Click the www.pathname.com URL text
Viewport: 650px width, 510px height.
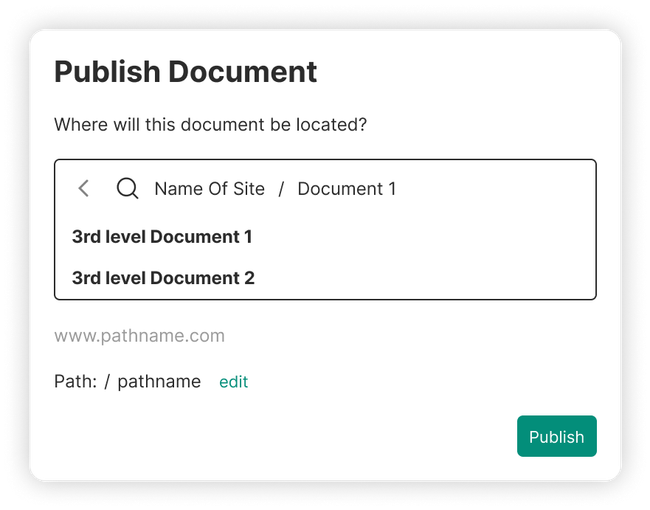coord(139,336)
